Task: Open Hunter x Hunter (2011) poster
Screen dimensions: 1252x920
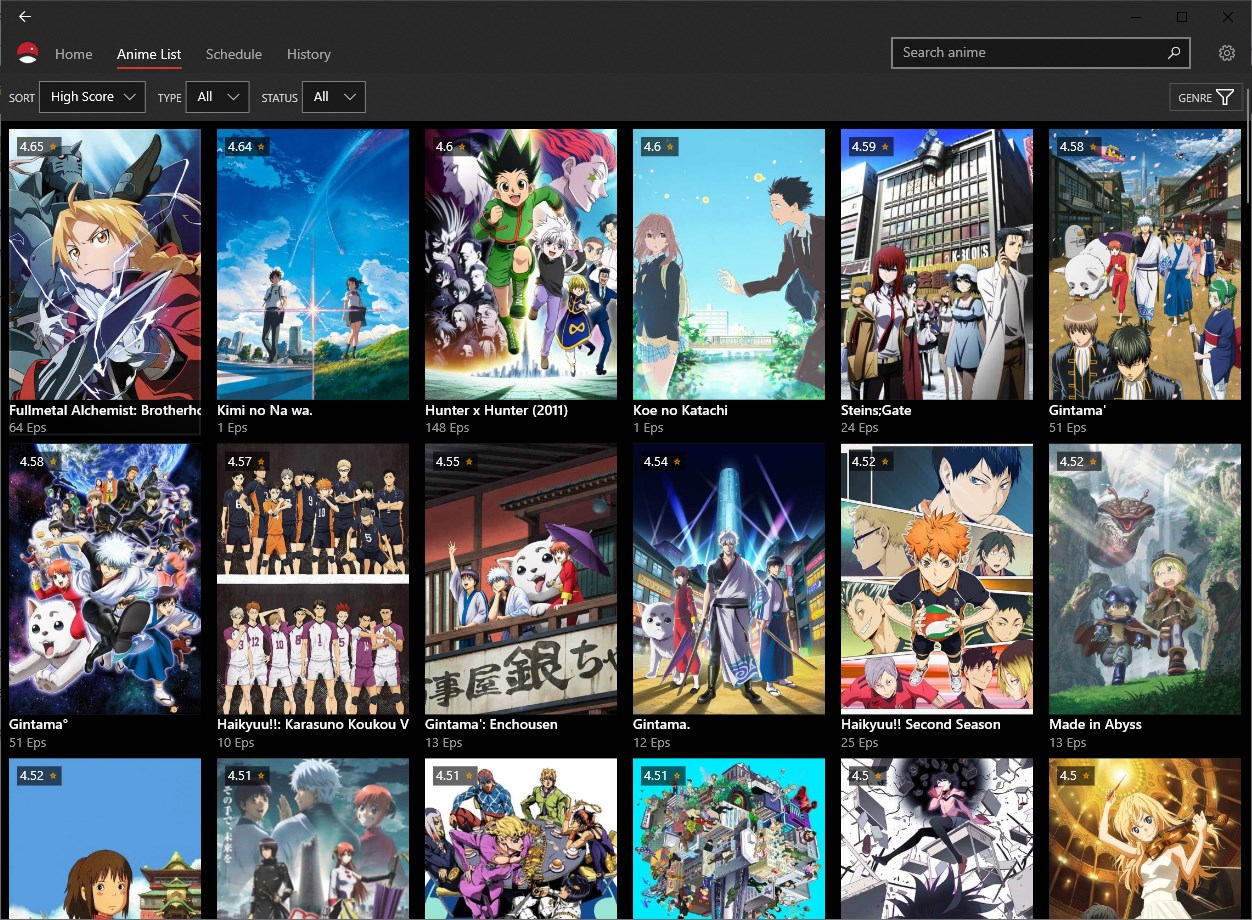Action: [521, 265]
